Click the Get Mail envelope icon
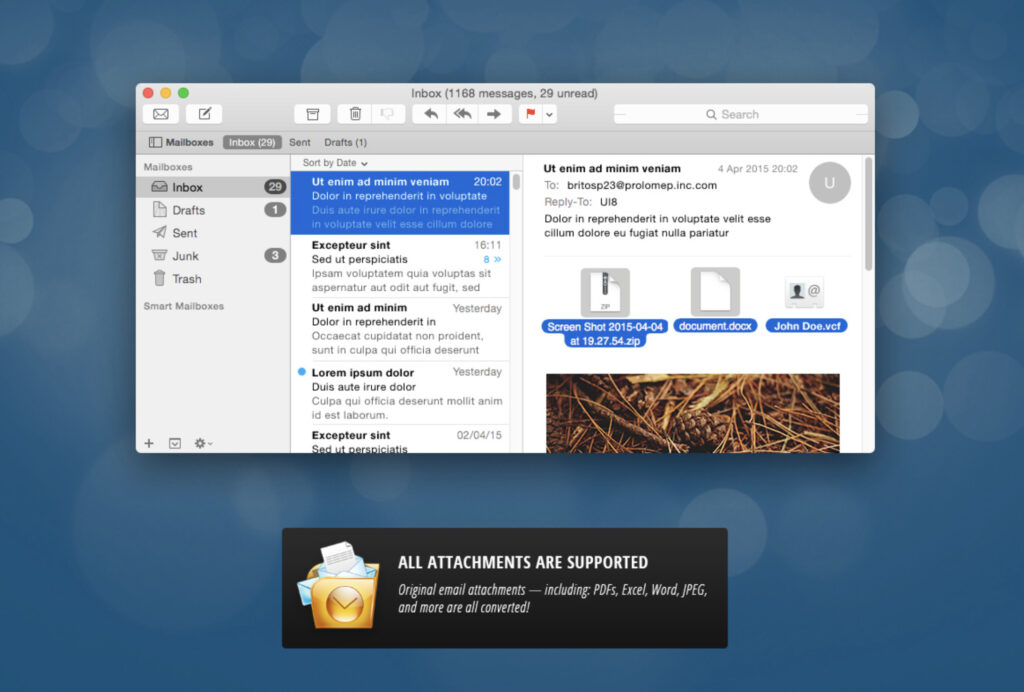1024x692 pixels. (160, 114)
